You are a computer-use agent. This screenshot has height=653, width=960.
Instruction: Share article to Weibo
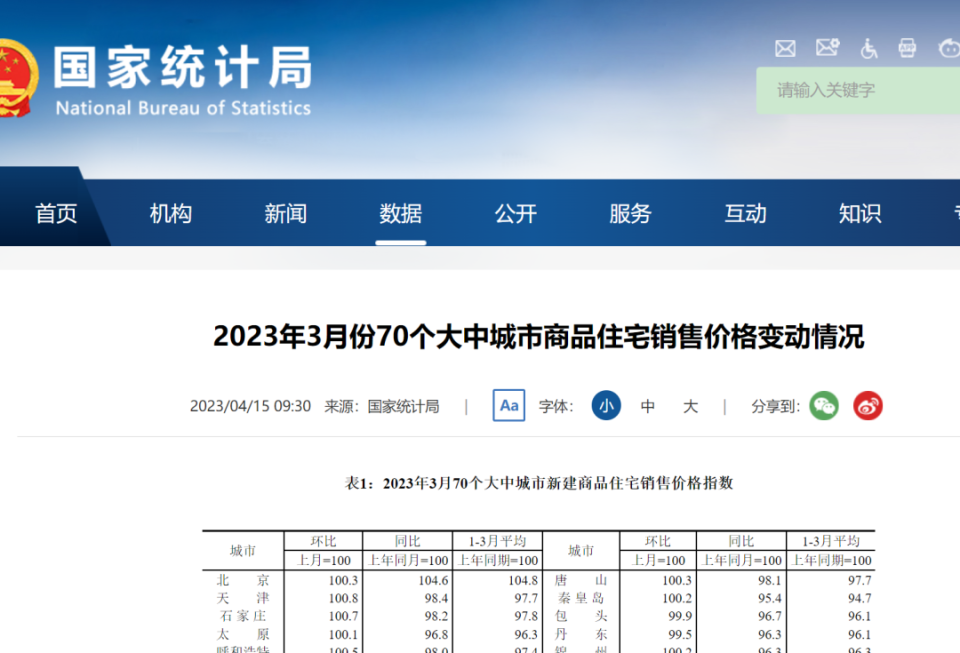click(x=868, y=406)
